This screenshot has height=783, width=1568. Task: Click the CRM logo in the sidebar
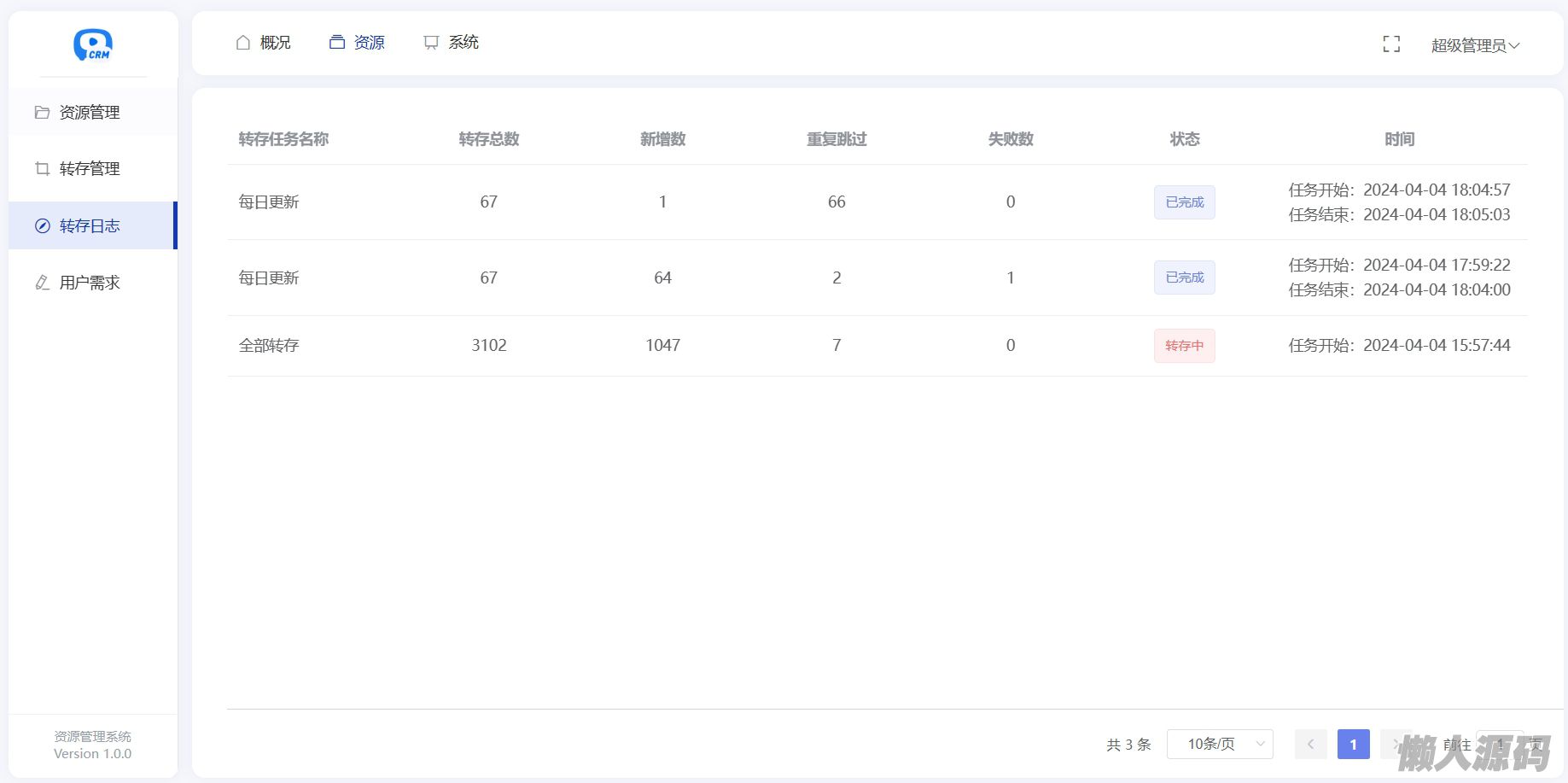(93, 45)
